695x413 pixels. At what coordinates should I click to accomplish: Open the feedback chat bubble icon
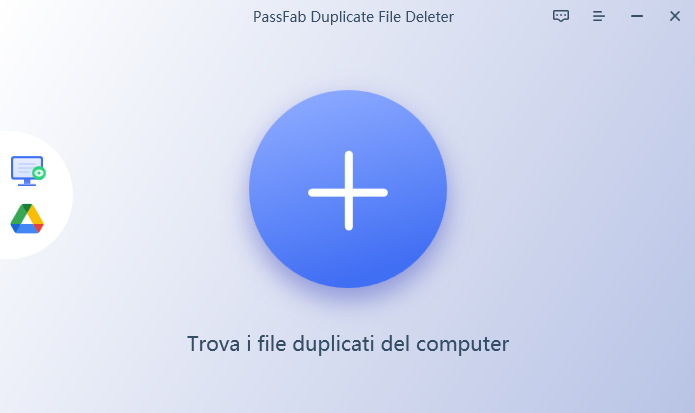(x=561, y=16)
